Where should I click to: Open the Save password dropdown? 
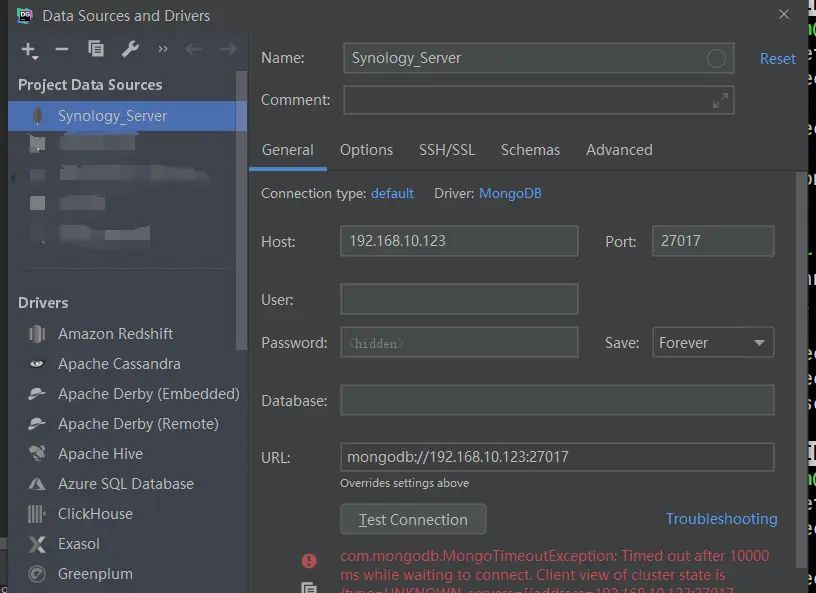click(x=712, y=343)
